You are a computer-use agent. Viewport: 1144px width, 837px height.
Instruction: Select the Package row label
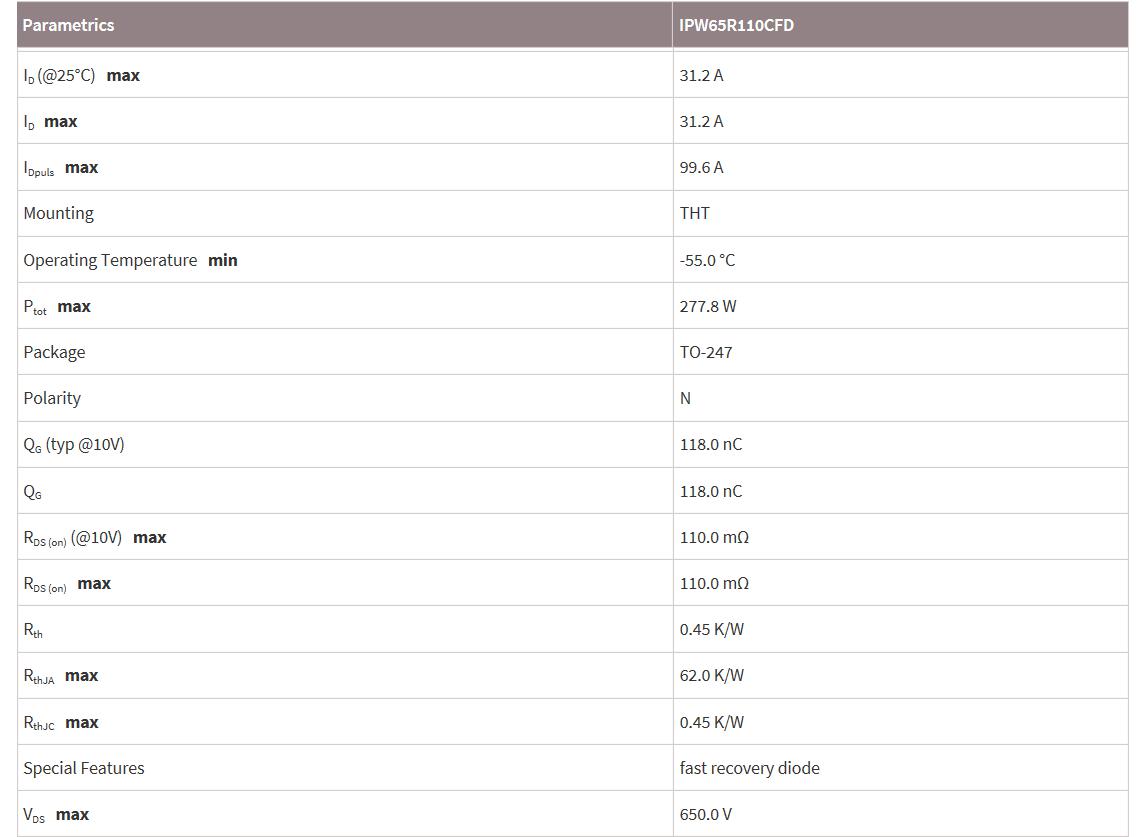click(x=54, y=352)
